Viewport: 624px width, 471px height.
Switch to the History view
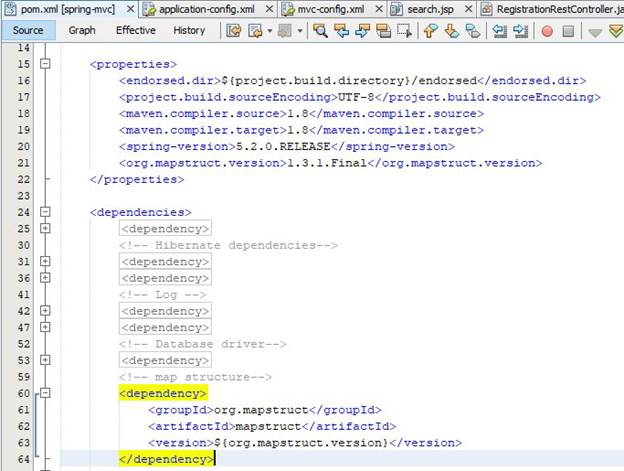click(189, 30)
